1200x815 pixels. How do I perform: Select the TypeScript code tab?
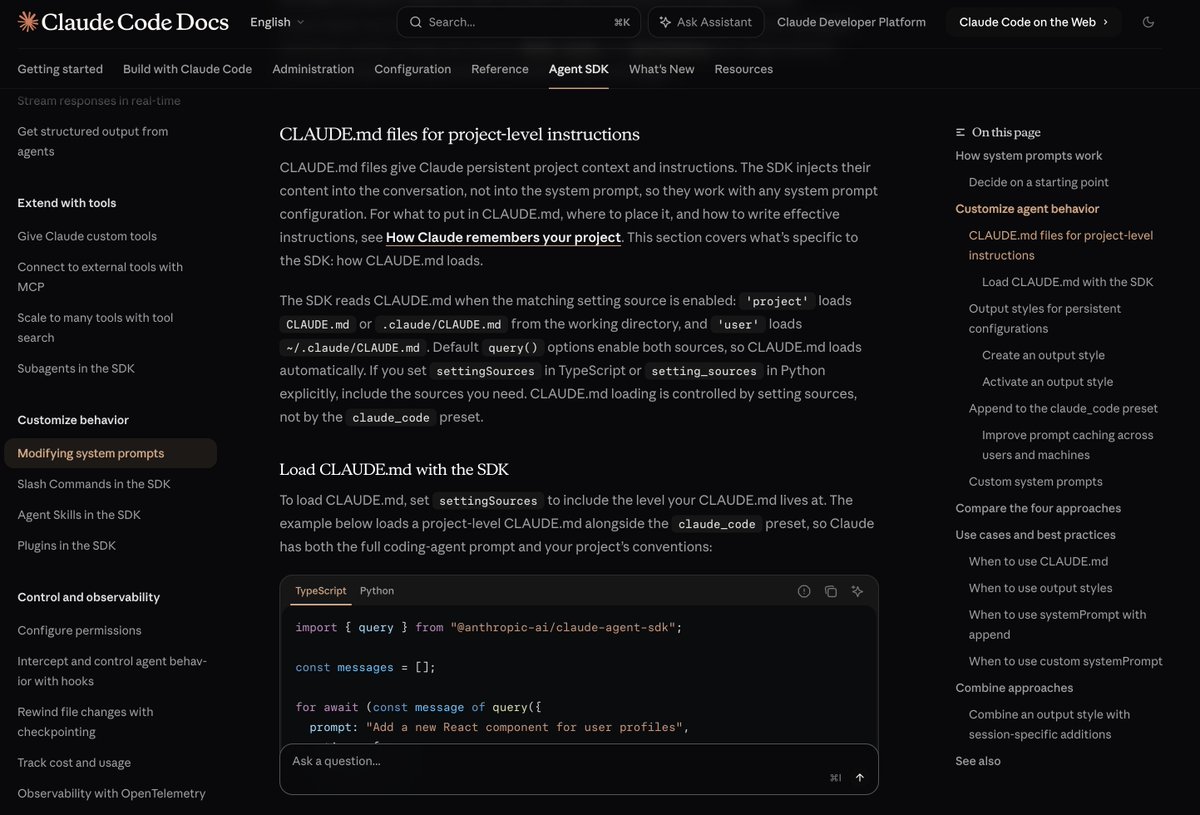coord(321,591)
